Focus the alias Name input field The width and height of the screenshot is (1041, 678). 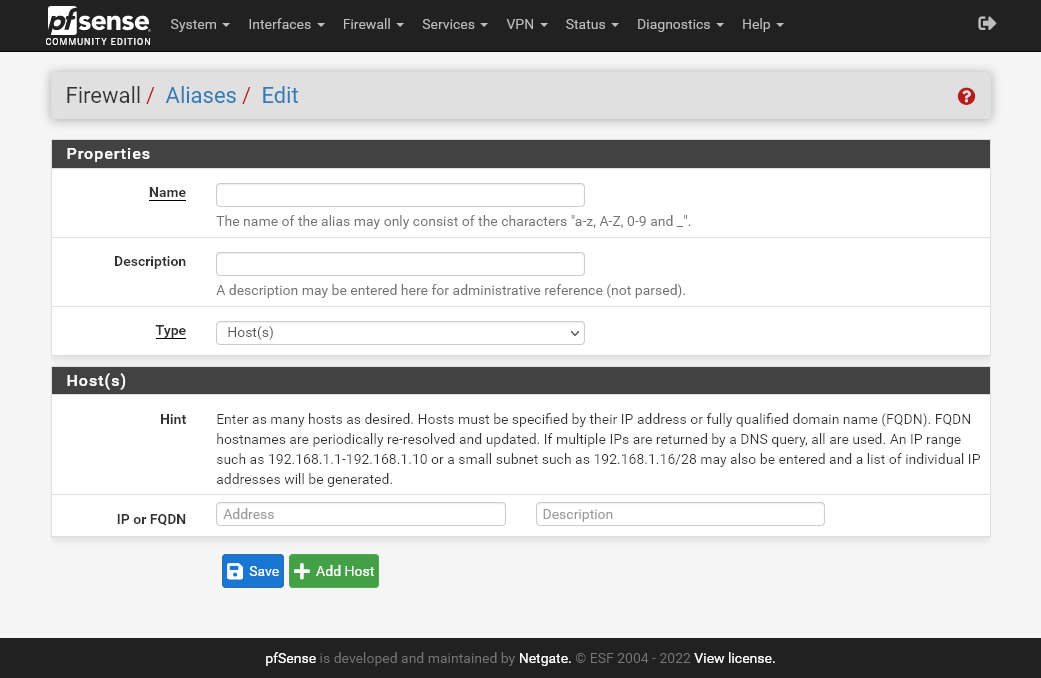click(400, 195)
